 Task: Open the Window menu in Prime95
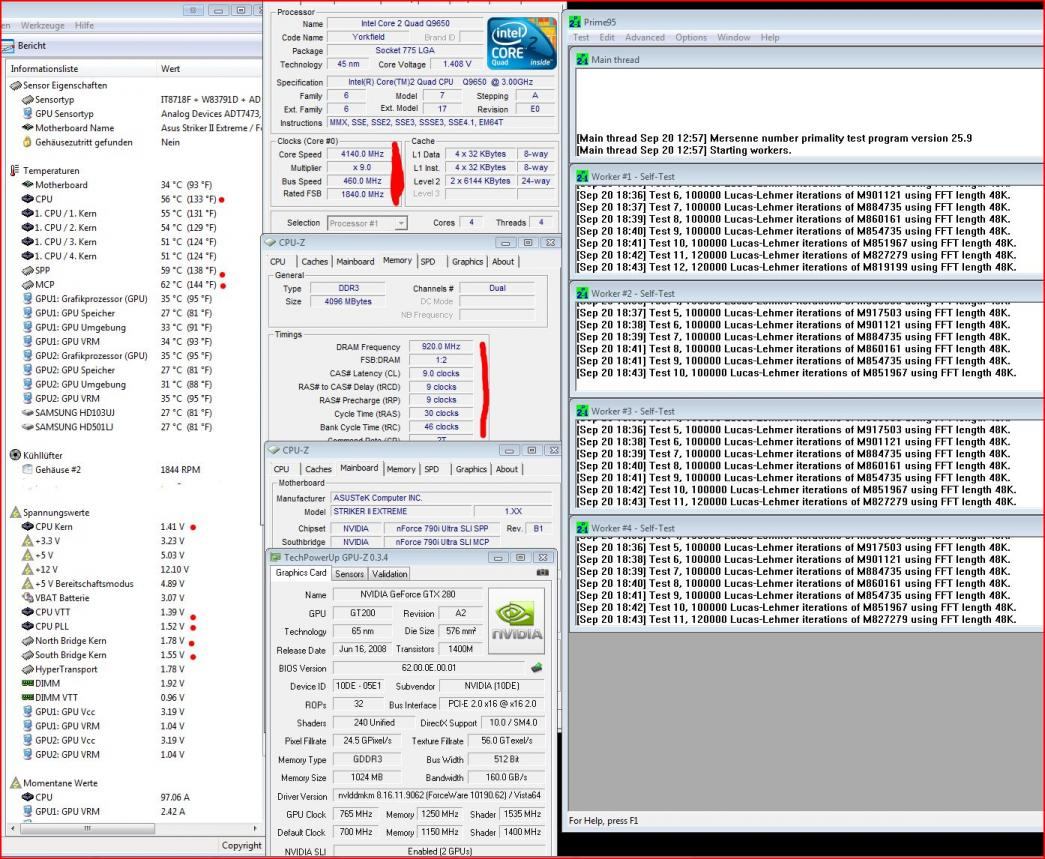734,37
